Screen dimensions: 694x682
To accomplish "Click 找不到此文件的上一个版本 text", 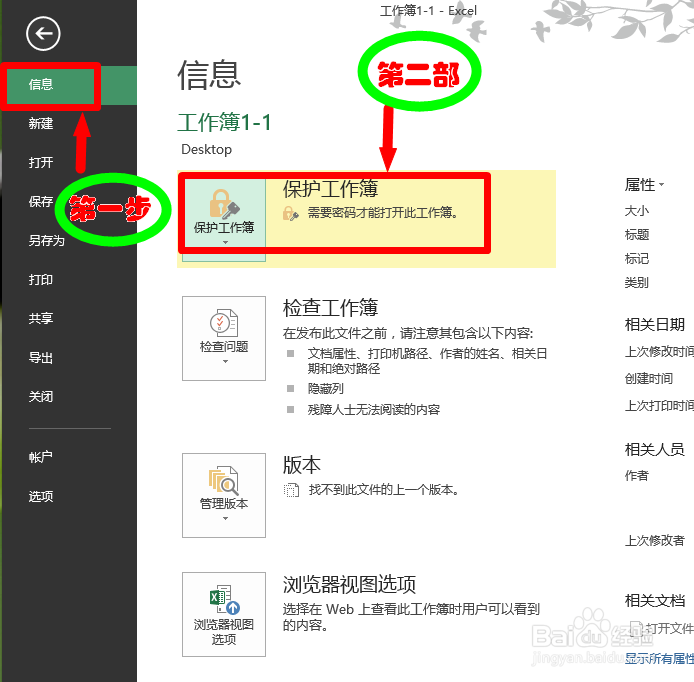I will [384, 490].
